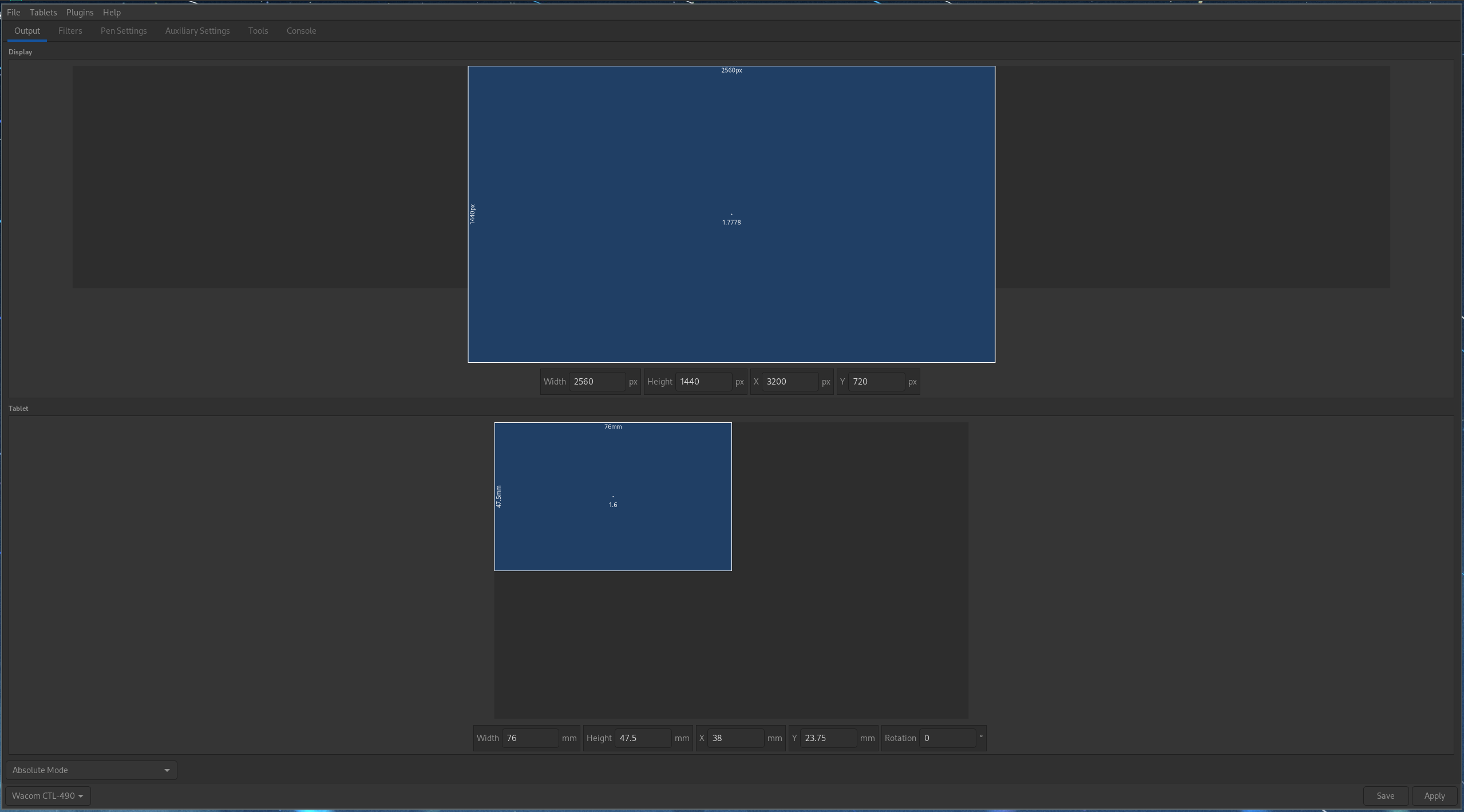The image size is (1464, 812).
Task: Select the blue tablet area rectangle
Action: tap(612, 496)
